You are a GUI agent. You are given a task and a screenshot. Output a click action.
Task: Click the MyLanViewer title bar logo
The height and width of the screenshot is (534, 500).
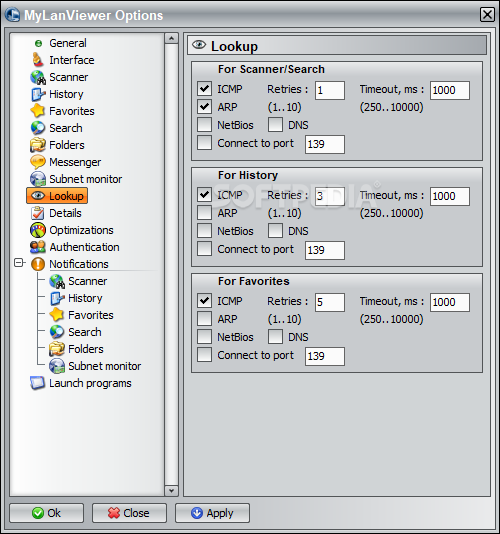tap(13, 15)
